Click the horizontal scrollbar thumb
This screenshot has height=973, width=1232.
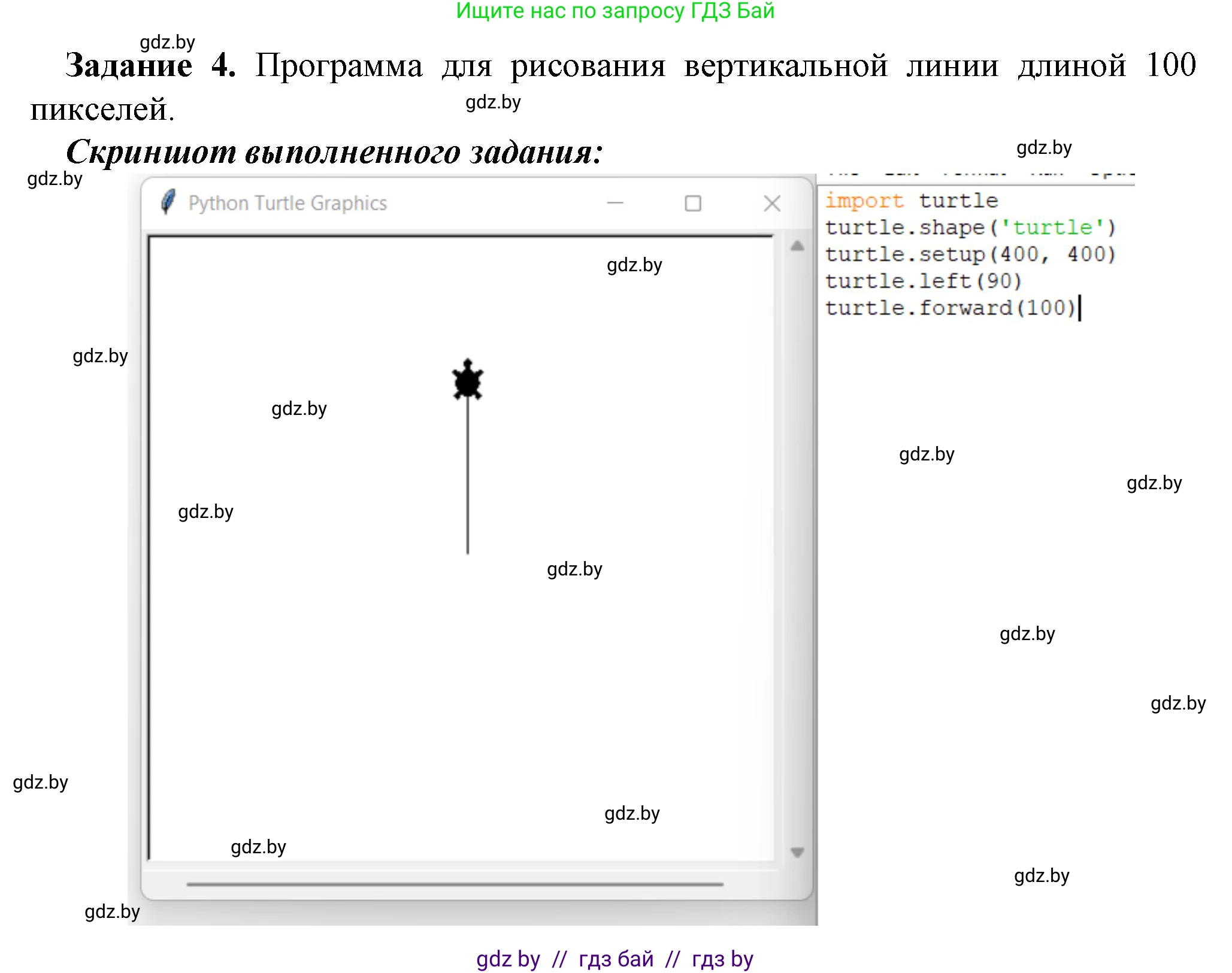(455, 884)
